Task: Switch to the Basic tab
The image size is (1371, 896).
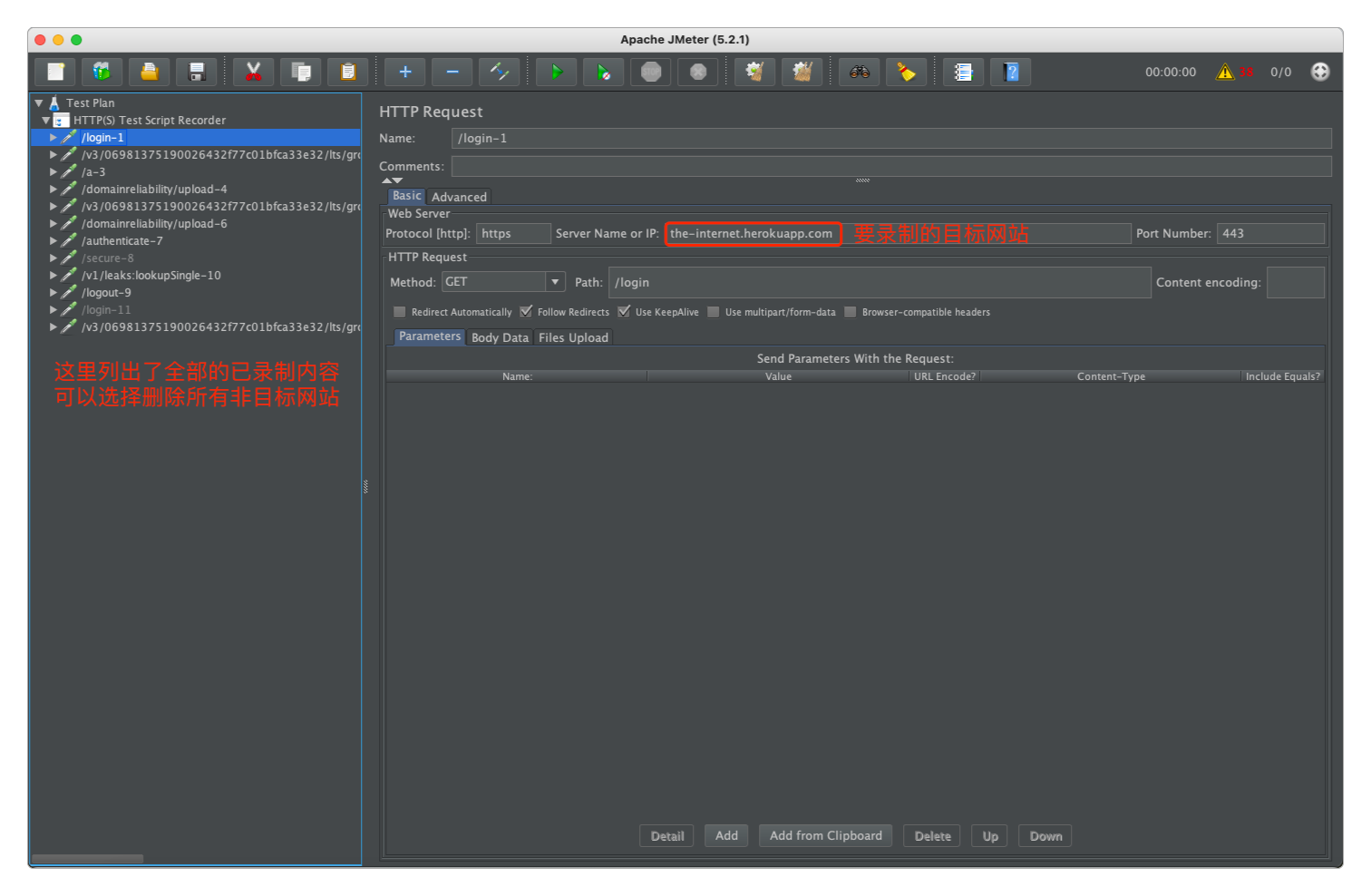Action: click(406, 196)
